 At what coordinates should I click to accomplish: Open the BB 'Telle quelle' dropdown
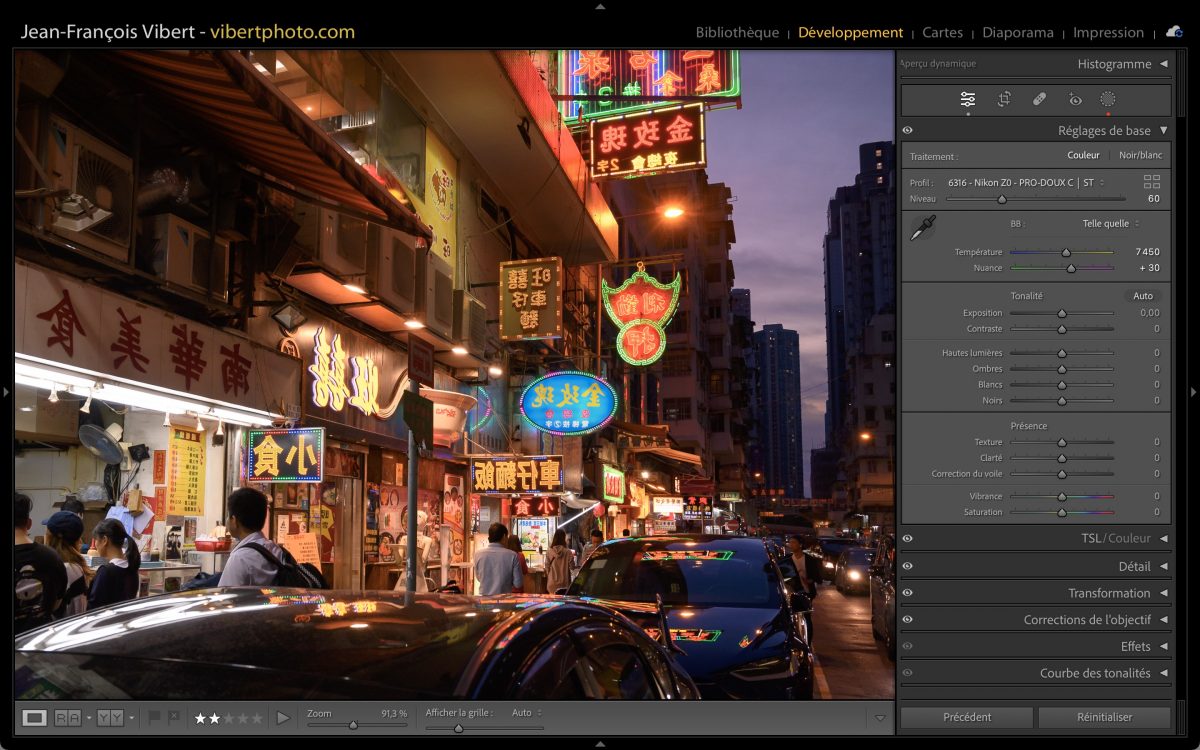click(1110, 224)
